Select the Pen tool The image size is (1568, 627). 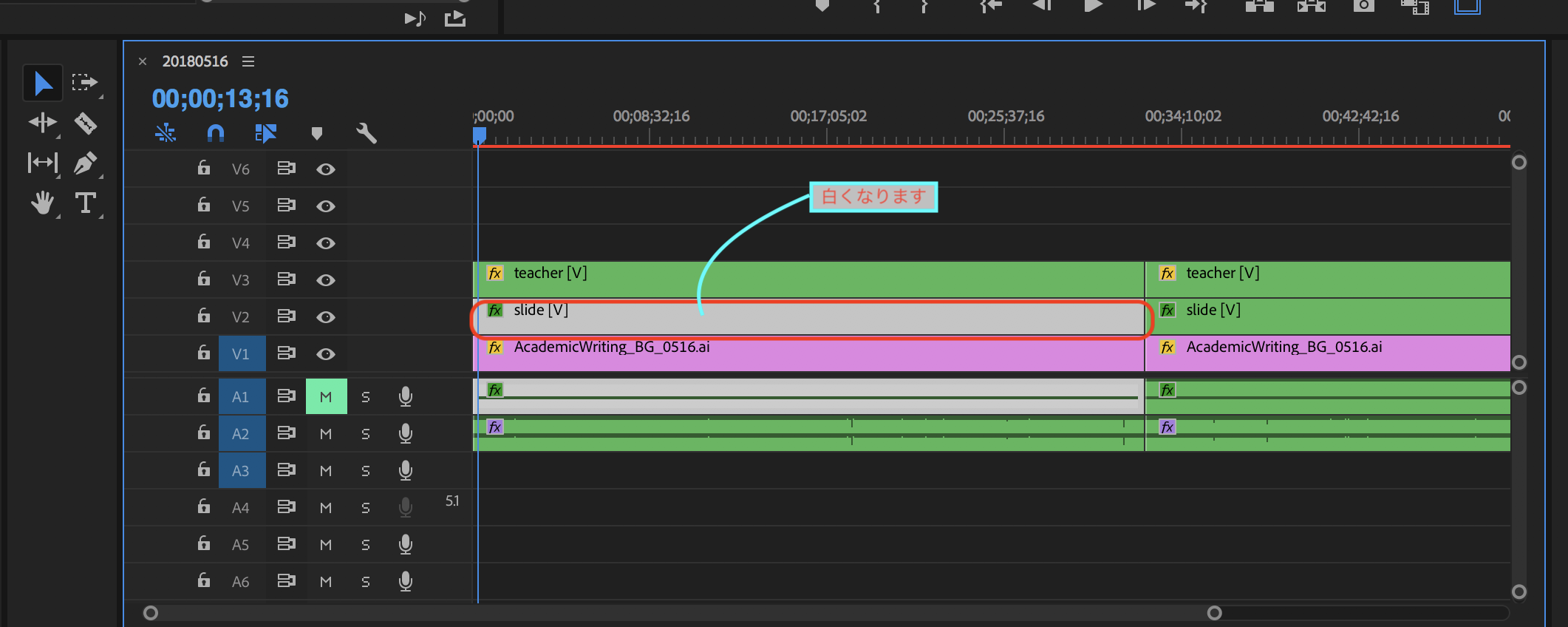(x=85, y=163)
